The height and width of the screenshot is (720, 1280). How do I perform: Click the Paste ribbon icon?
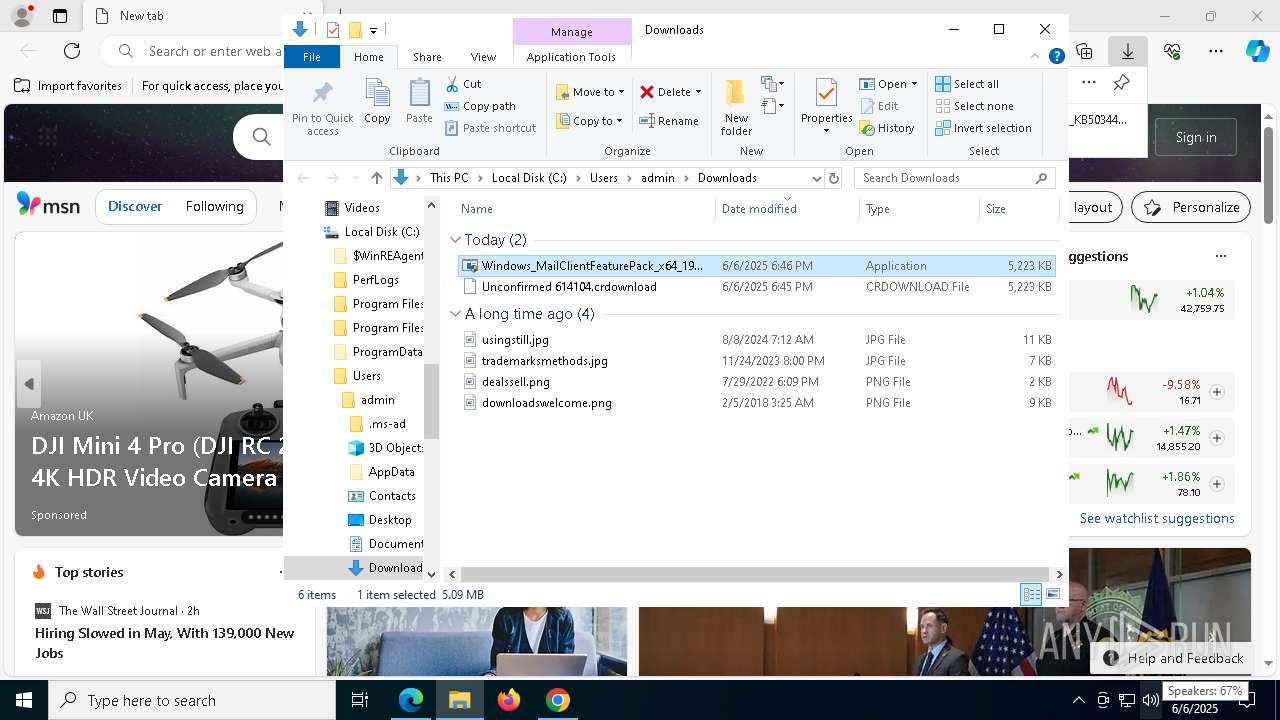point(419,102)
